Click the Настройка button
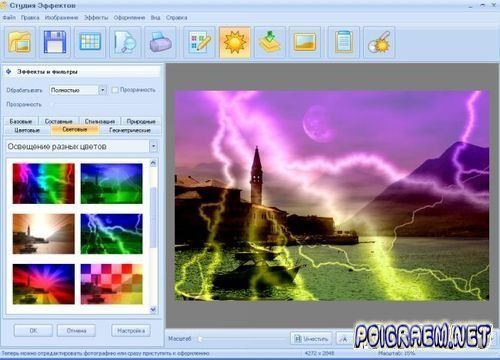 (131, 331)
